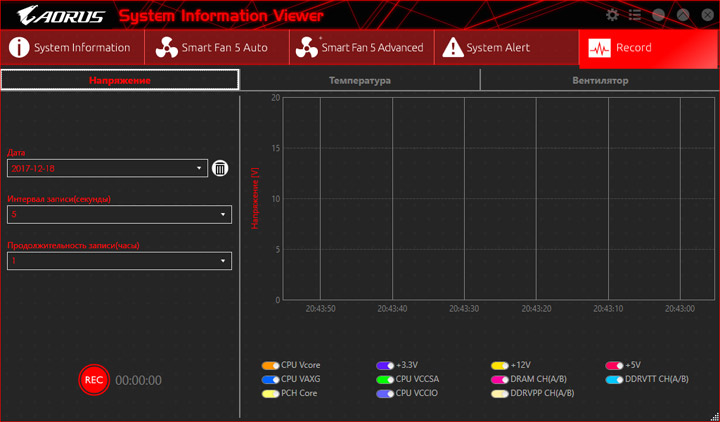Expand the Дата dropdown showing 2017-12-18
The image size is (720, 422).
click(107, 169)
